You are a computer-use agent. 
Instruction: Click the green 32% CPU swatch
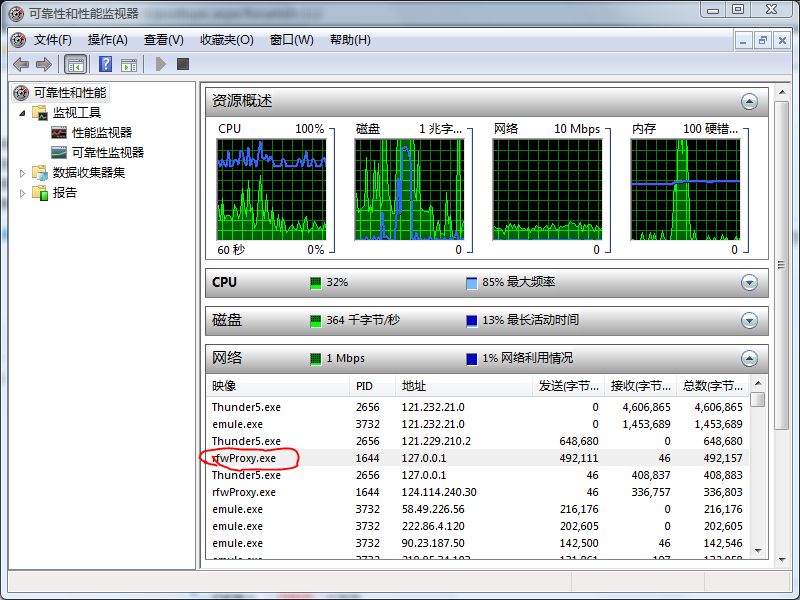316,283
